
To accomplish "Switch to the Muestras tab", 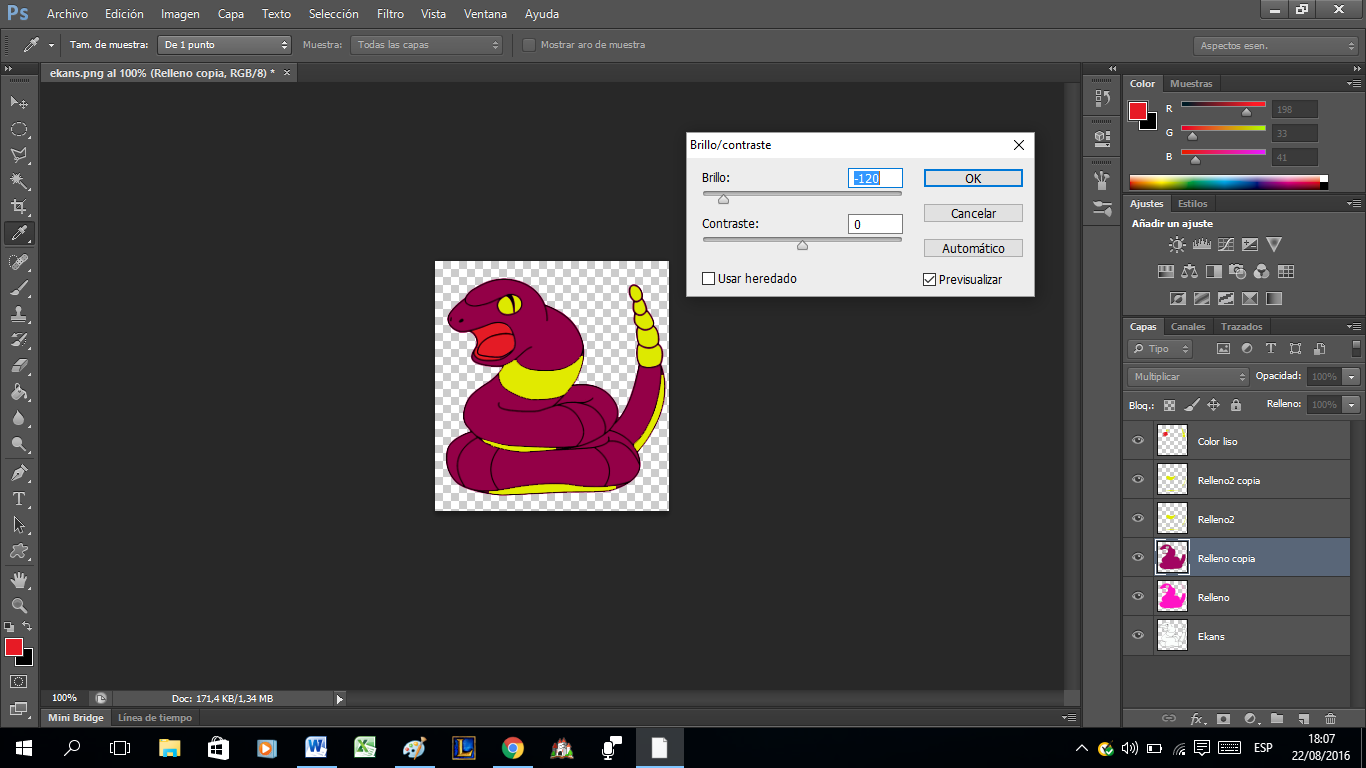I will pyautogui.click(x=1191, y=84).
